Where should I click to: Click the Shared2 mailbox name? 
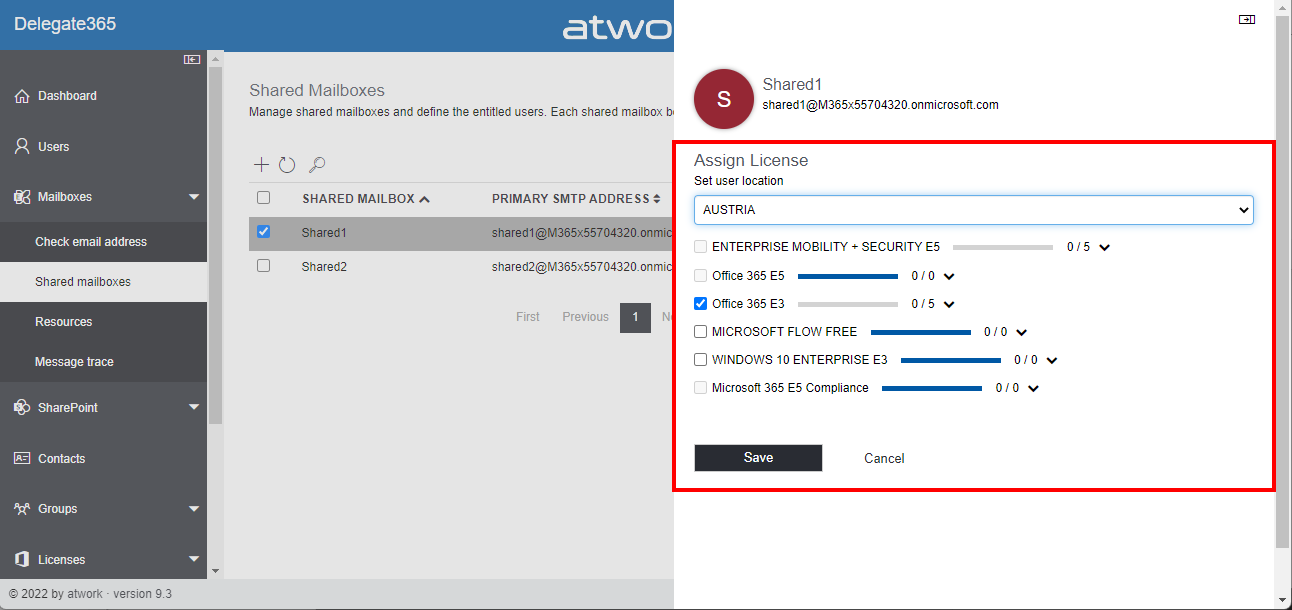tap(324, 266)
